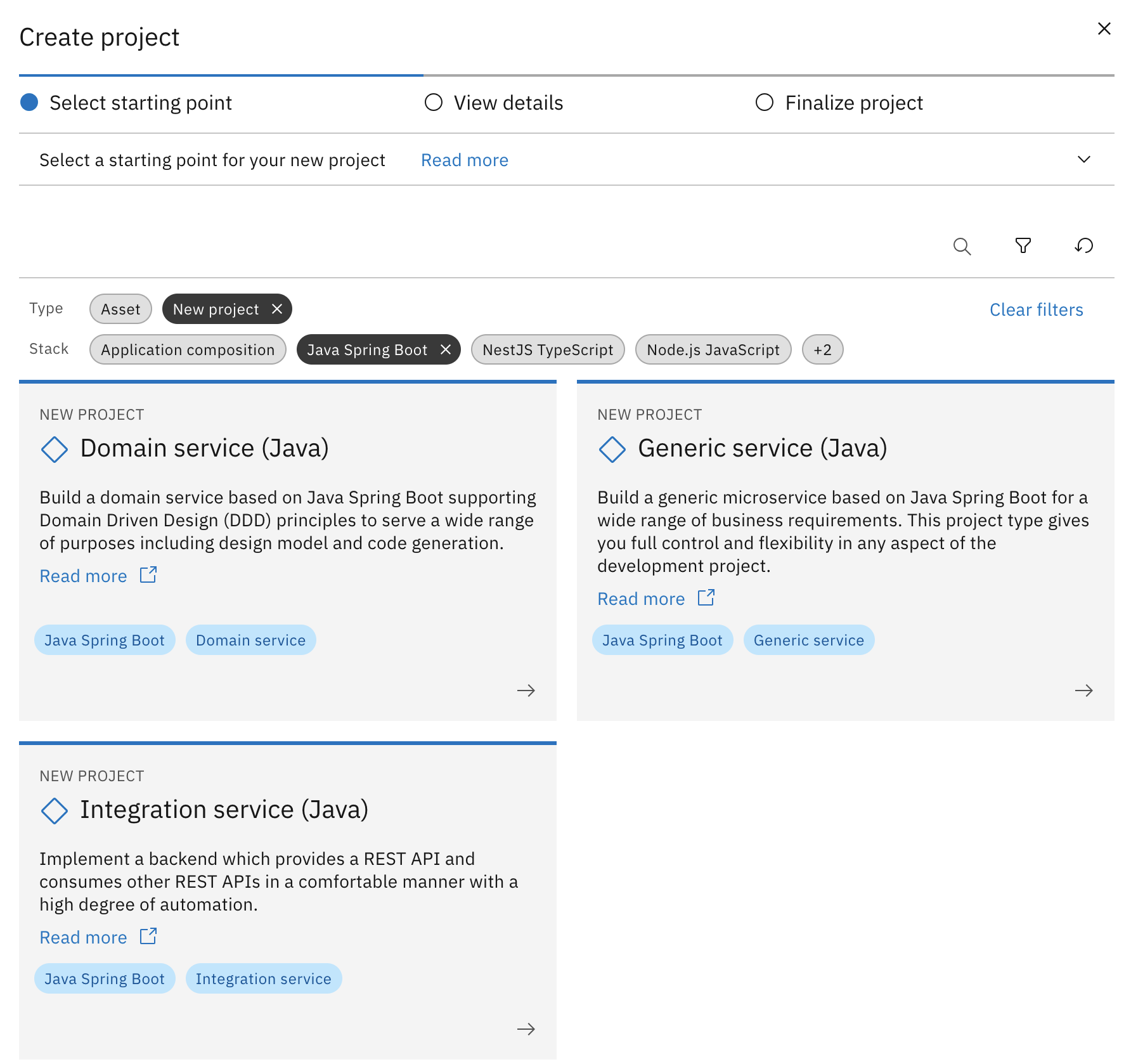Select the NestJS TypeScript stack filter
Screen dimensions: 1131x1064
pyautogui.click(x=548, y=349)
